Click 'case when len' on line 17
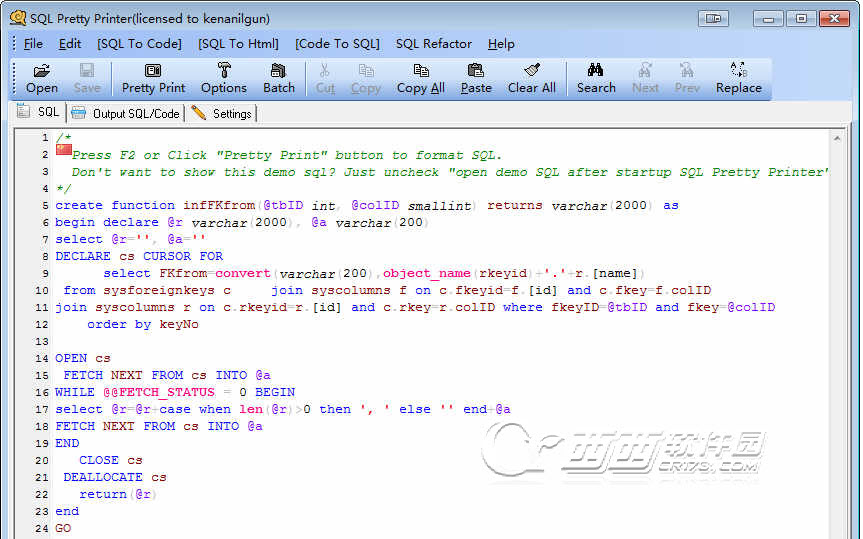The width and height of the screenshot is (863, 539). pyautogui.click(x=211, y=409)
